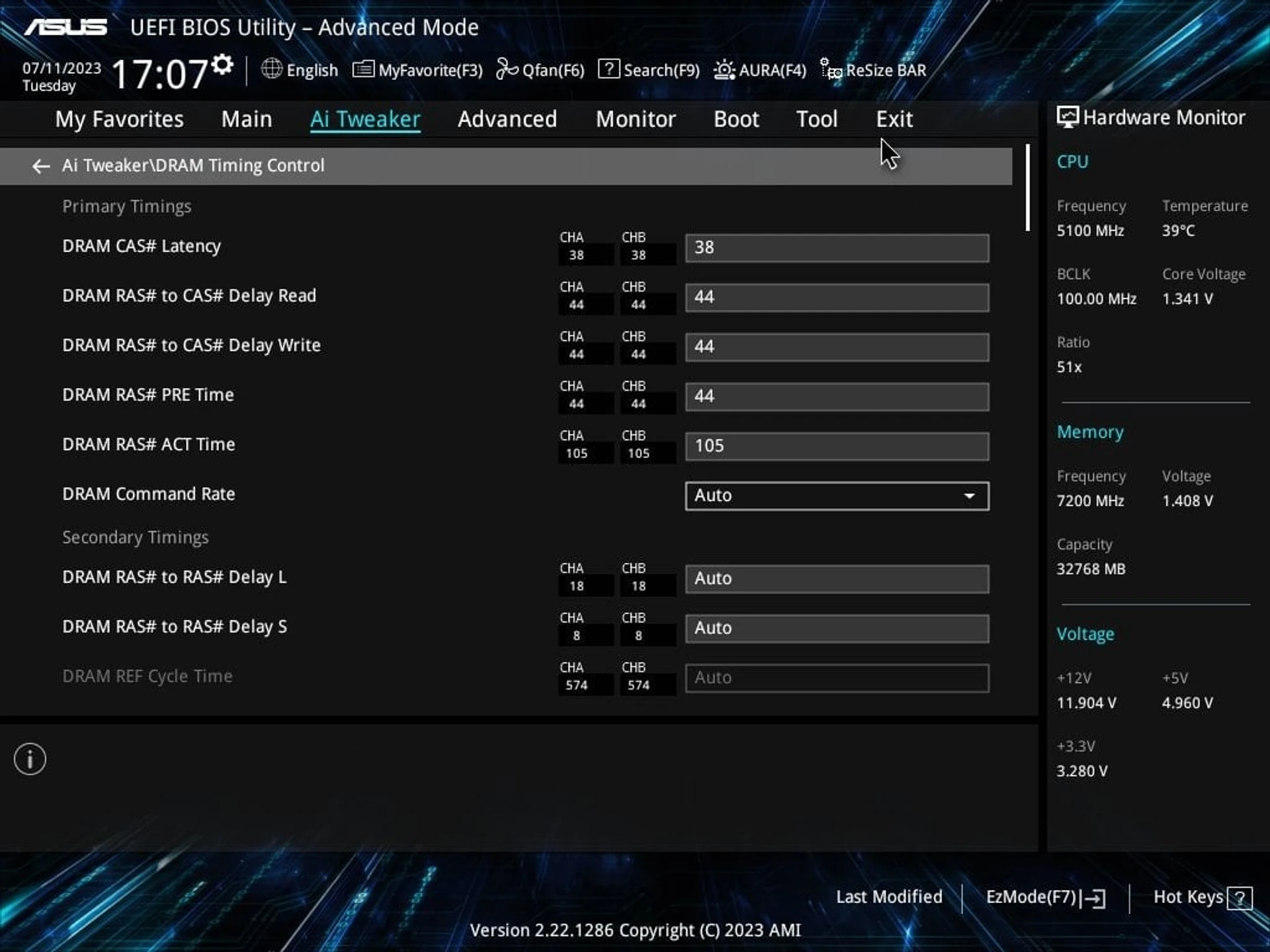Click Secondary Timings heading

[136, 537]
